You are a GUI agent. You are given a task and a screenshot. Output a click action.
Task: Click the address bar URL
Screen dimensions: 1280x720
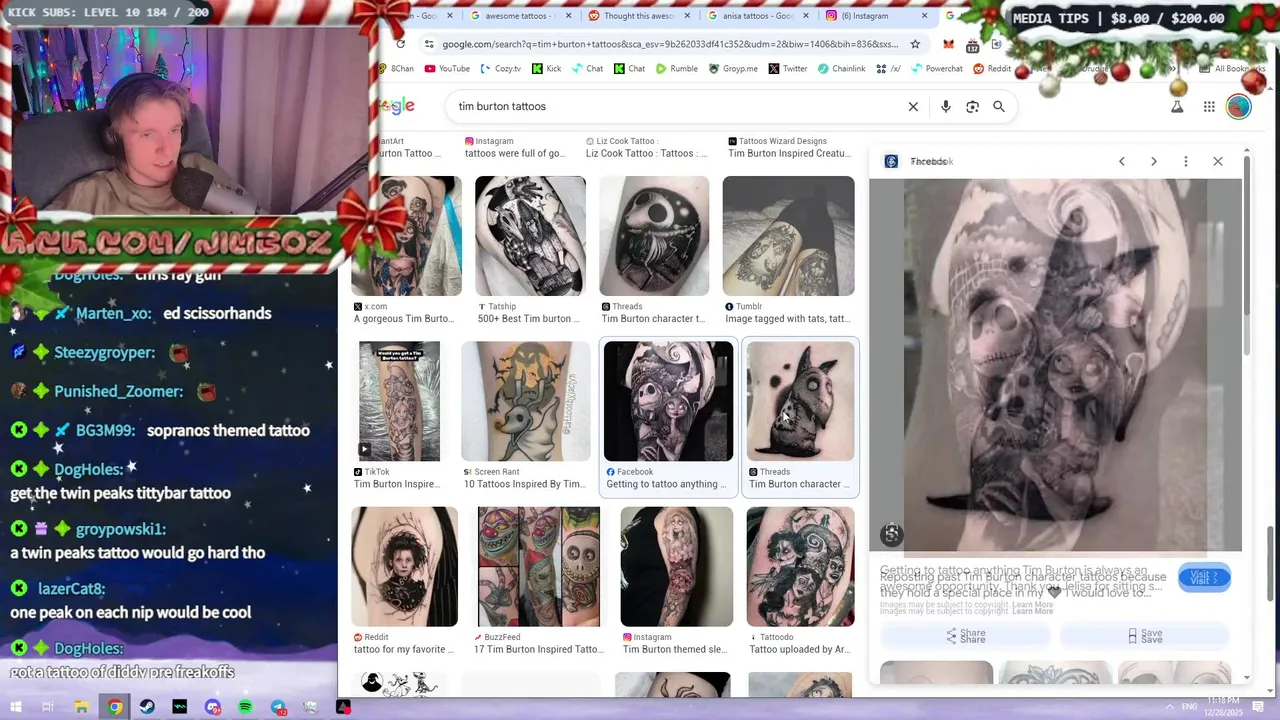[x=670, y=44]
